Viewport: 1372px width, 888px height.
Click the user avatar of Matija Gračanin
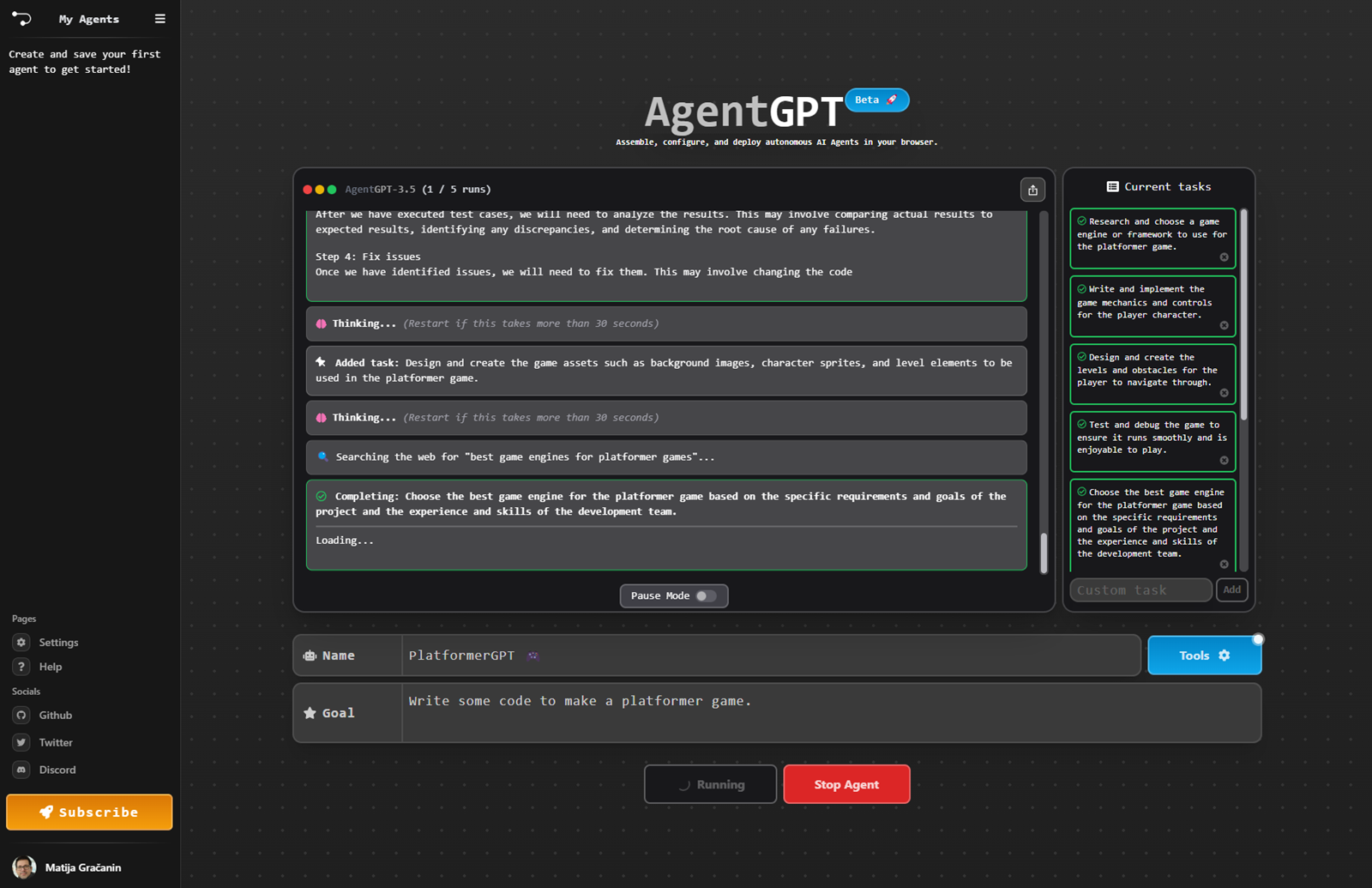tap(24, 867)
